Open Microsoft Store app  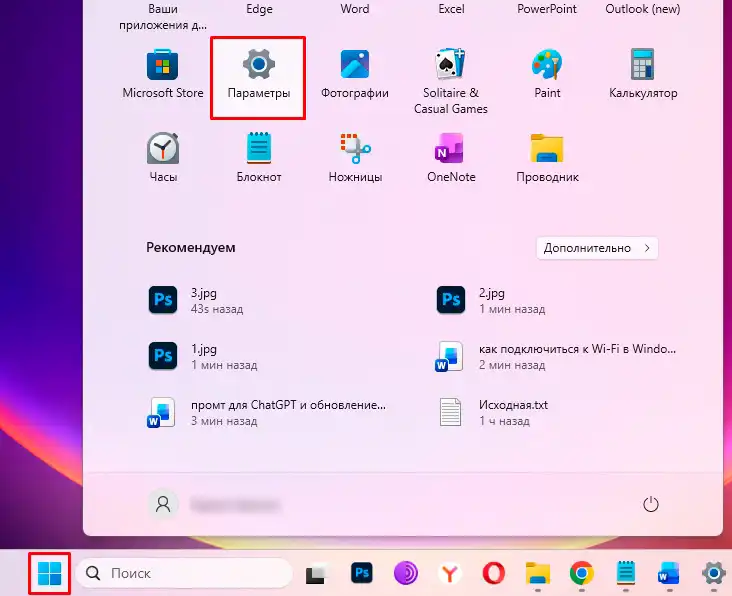click(162, 74)
